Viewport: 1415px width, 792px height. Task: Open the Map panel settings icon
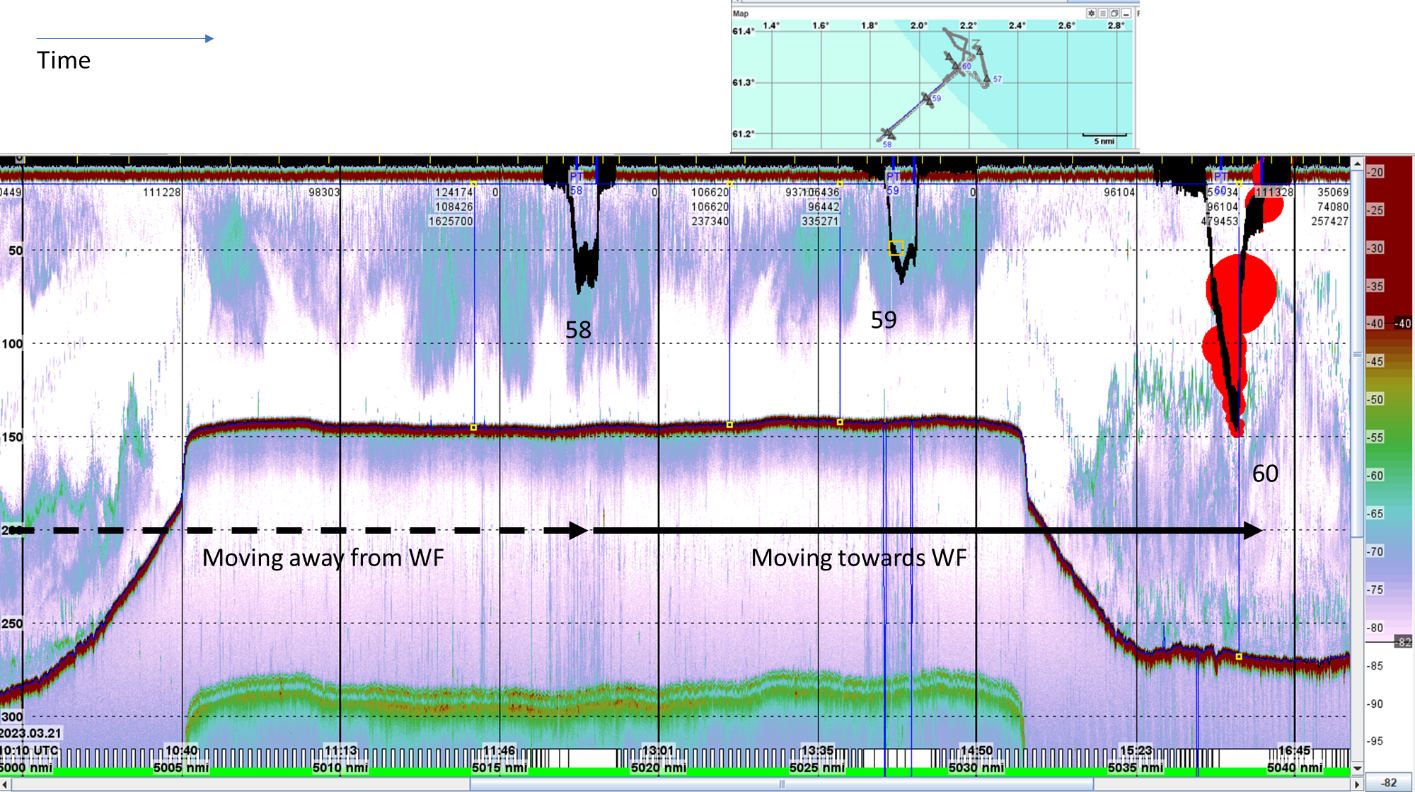tap(1091, 13)
